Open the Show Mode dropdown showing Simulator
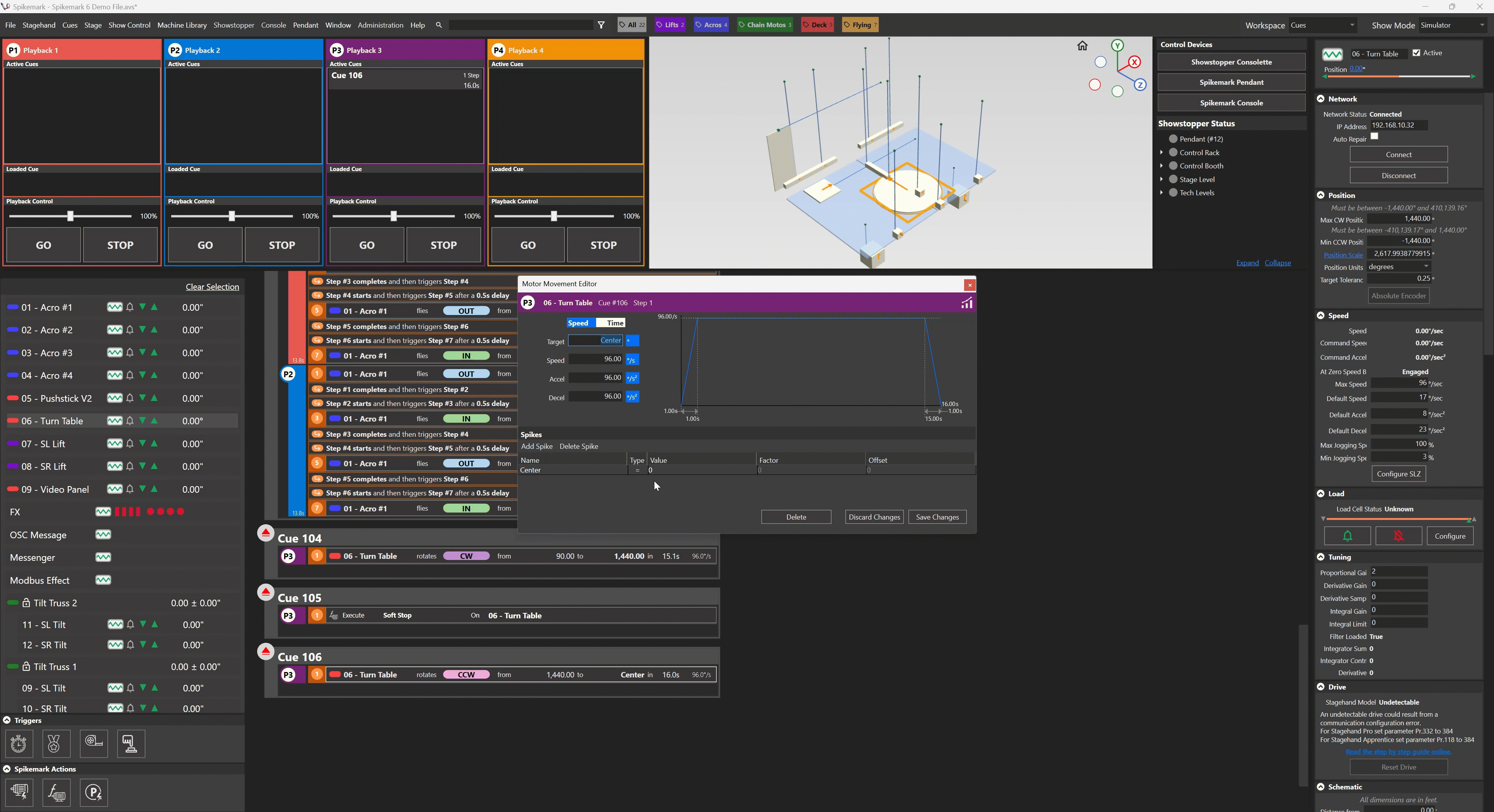The width and height of the screenshot is (1494, 812). [1453, 25]
